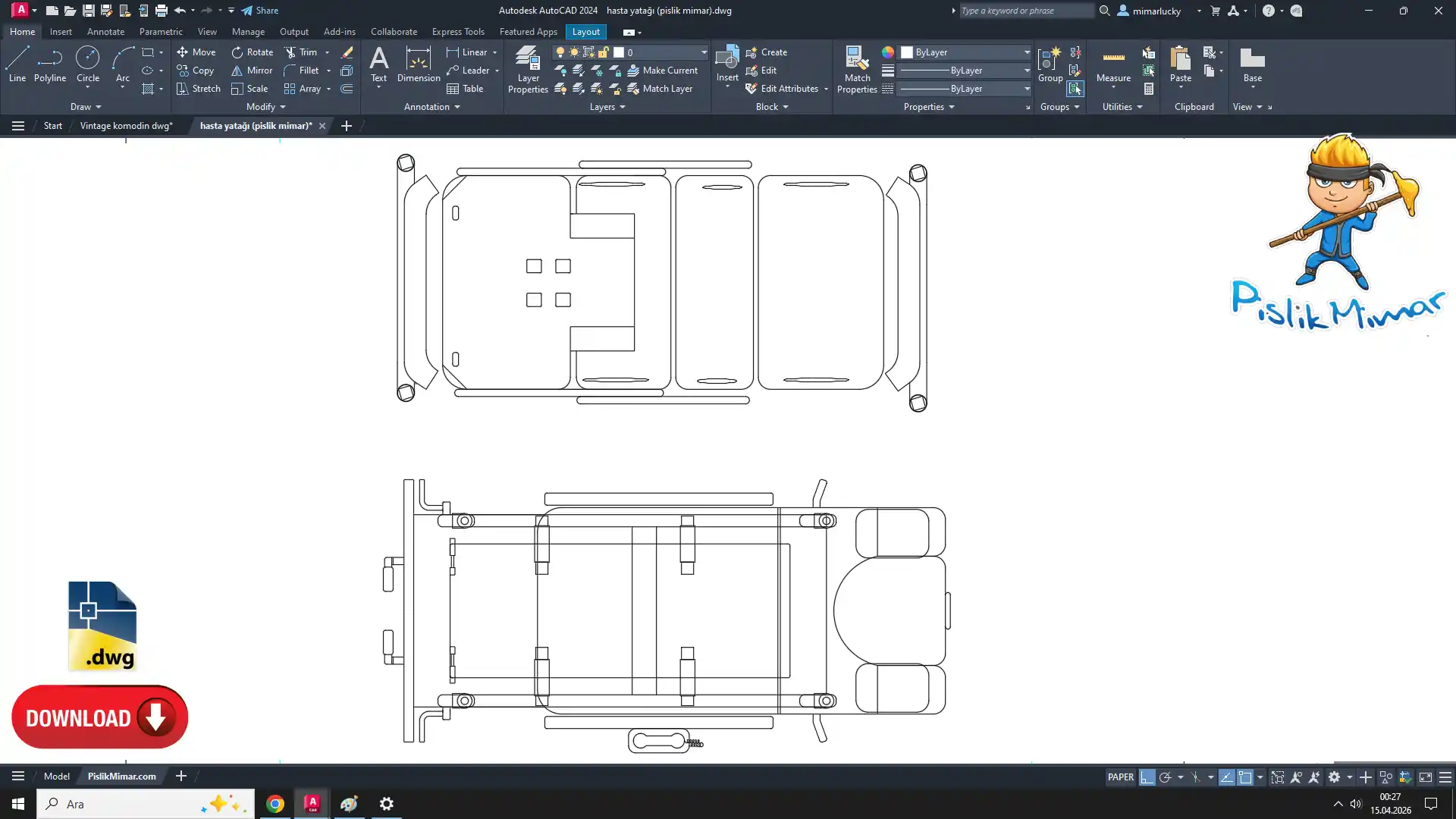Toggle Polar tracking in status bar
Screen dimensions: 1456x819
[x=1166, y=777]
